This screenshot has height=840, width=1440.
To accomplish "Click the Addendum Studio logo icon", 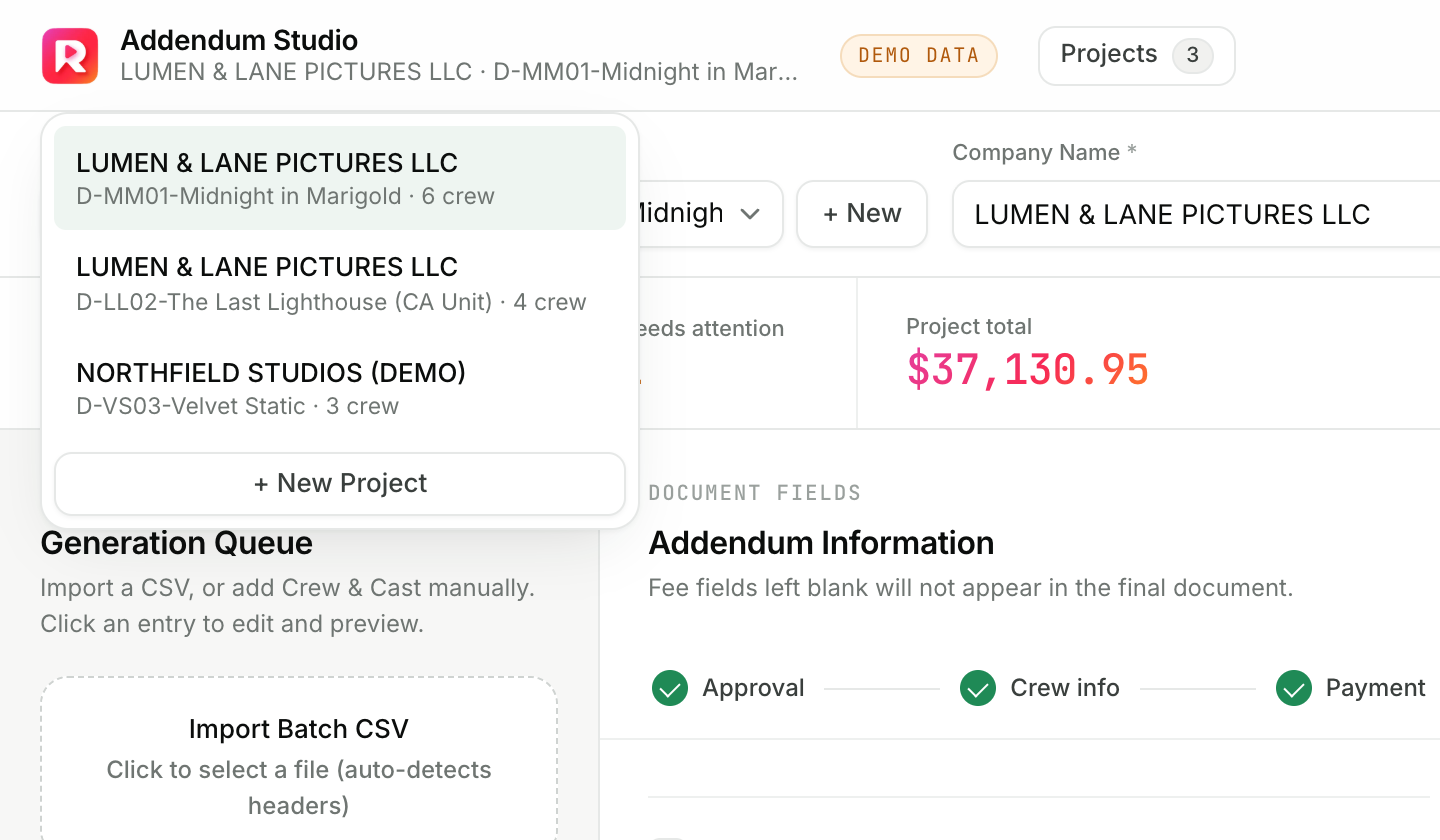I will pos(70,56).
